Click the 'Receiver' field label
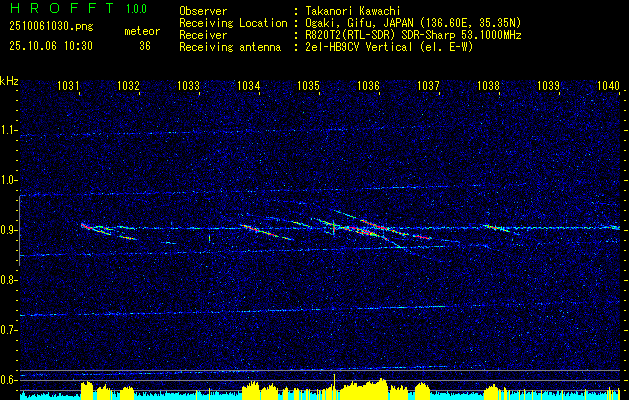 [203, 35]
